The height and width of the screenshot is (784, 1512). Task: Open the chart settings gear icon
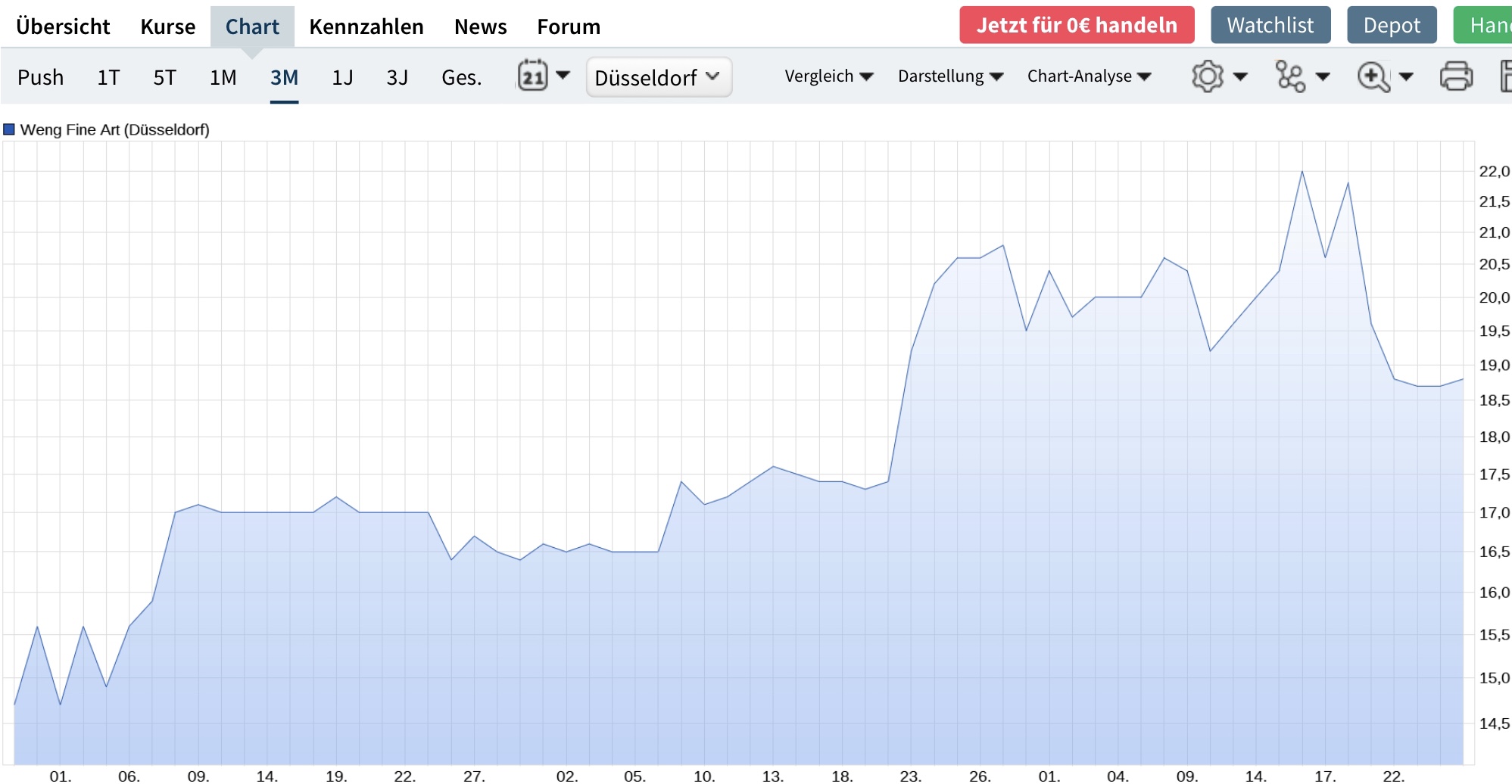tap(1207, 76)
